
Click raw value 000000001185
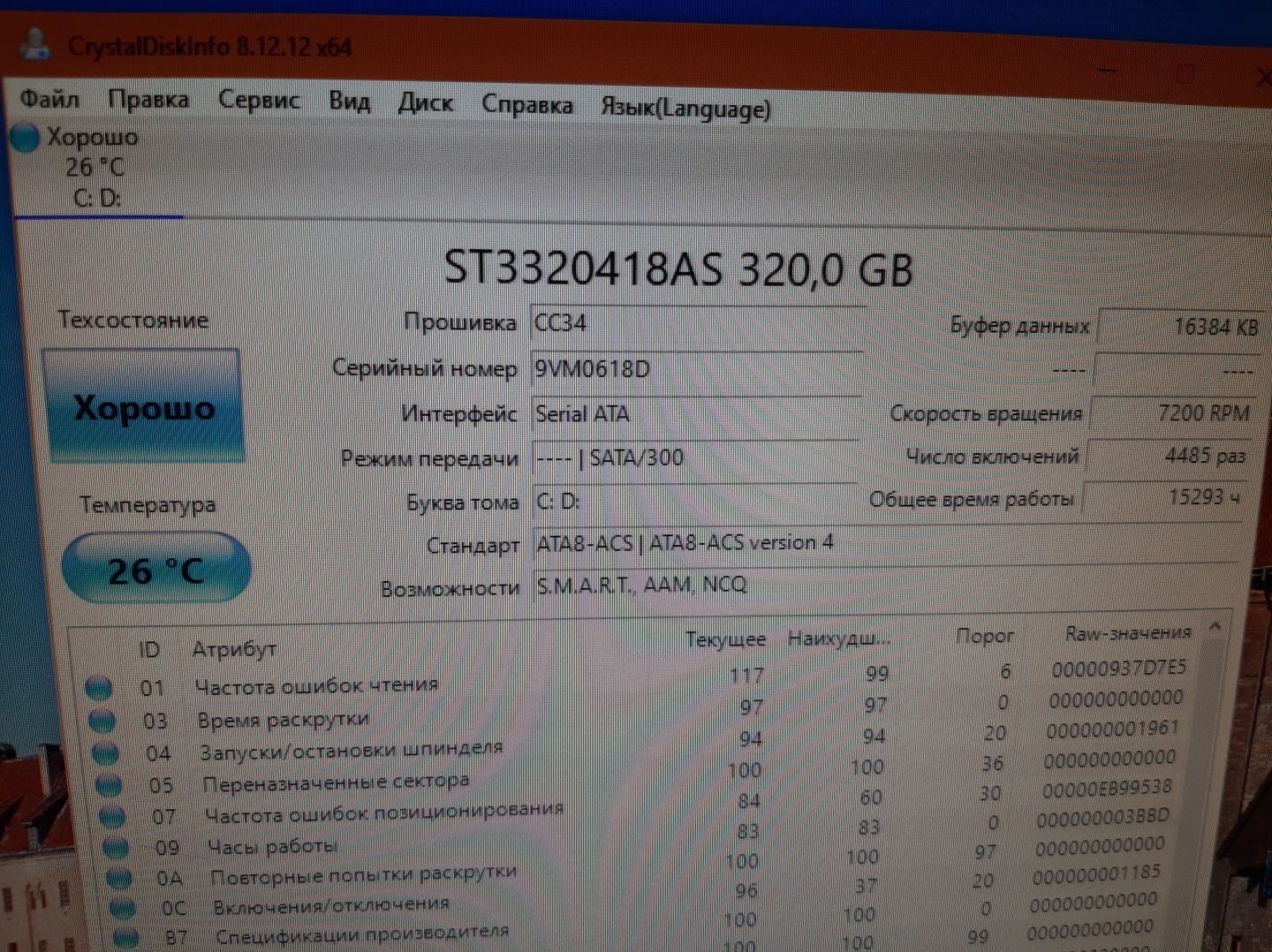(1096, 874)
